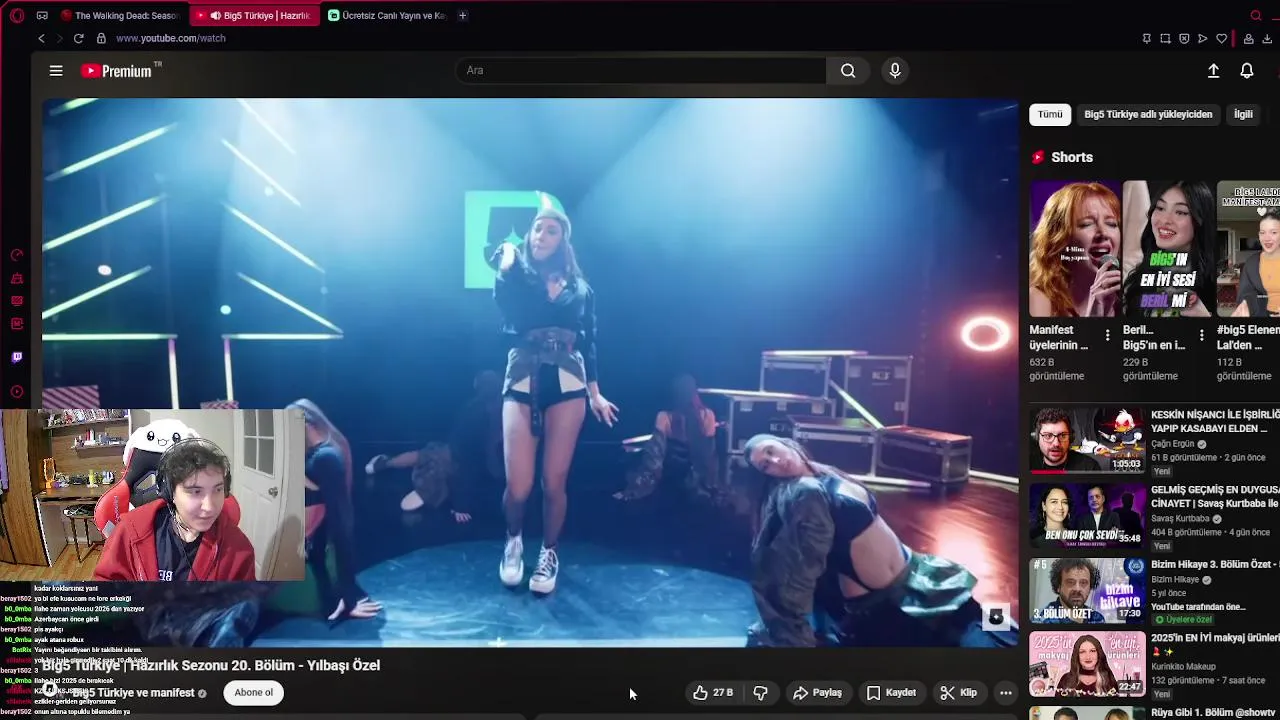Open Twitch in the Opera sidebar

click(x=17, y=357)
